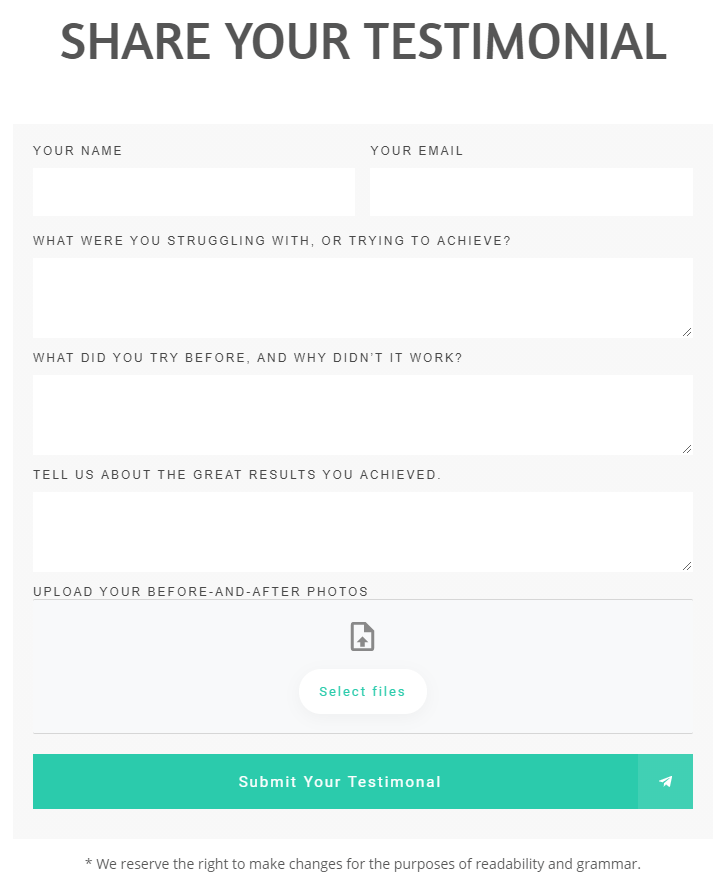728x882 pixels.
Task: Click the 'Share Your Testimonial' heading
Action: (363, 42)
